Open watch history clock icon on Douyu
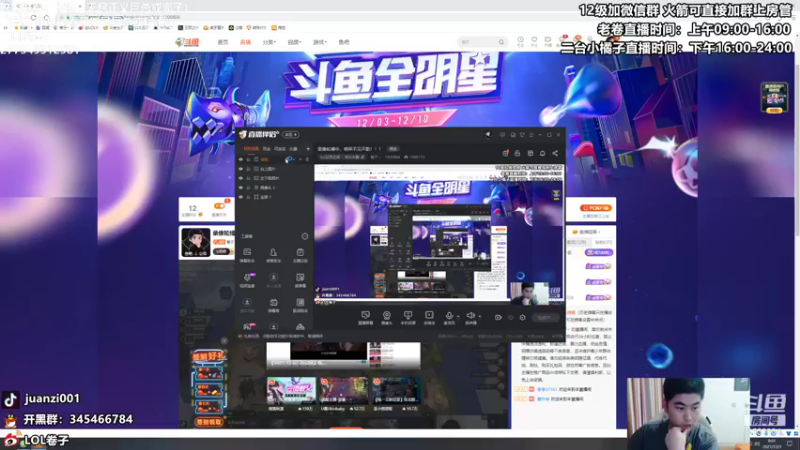This screenshot has height=450, width=800. point(520,41)
